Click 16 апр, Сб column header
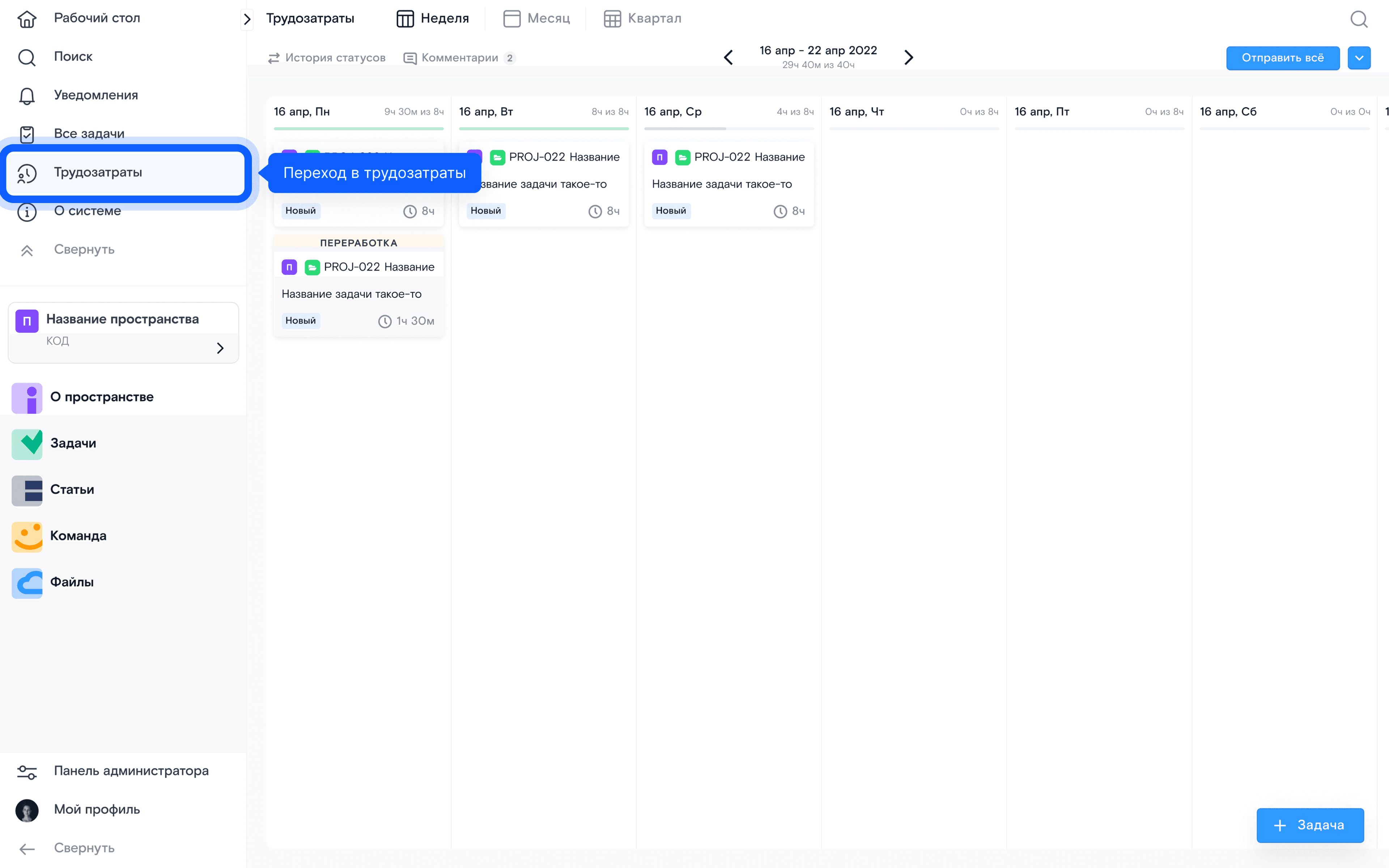This screenshot has width=1389, height=868. [1228, 112]
